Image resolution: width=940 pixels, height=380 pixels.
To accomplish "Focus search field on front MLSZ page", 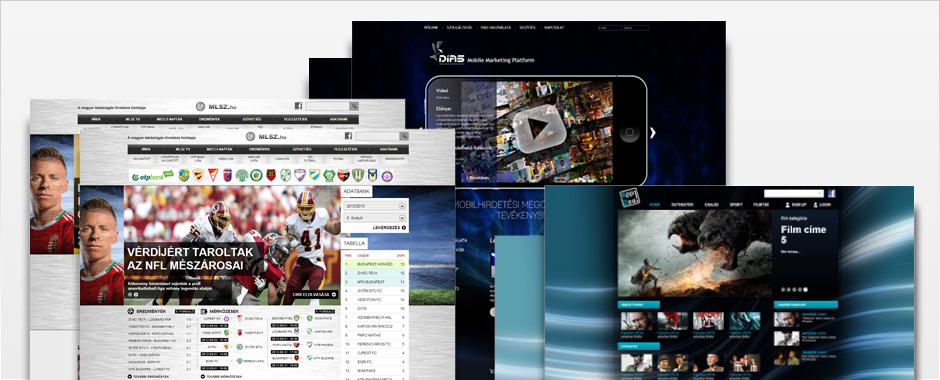I will click(377, 136).
